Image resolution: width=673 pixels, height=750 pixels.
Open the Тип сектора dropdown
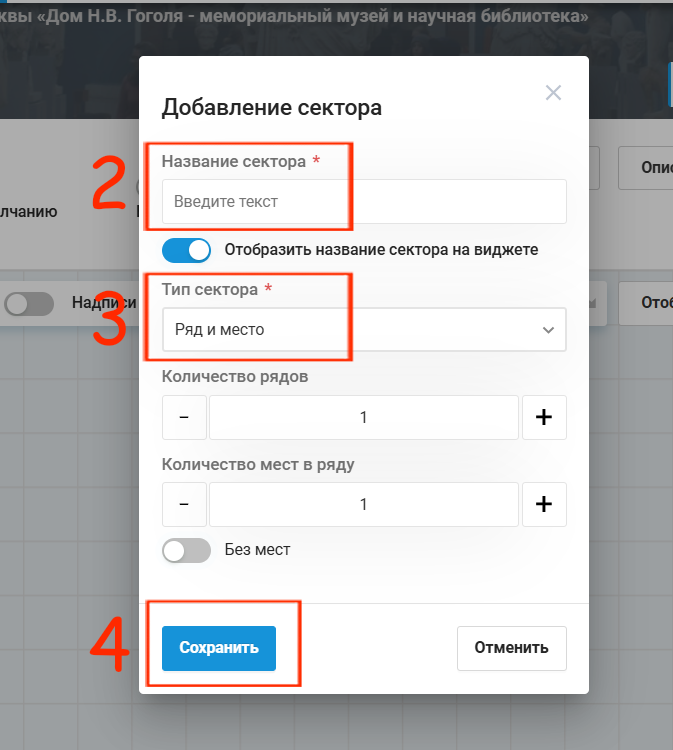(364, 330)
